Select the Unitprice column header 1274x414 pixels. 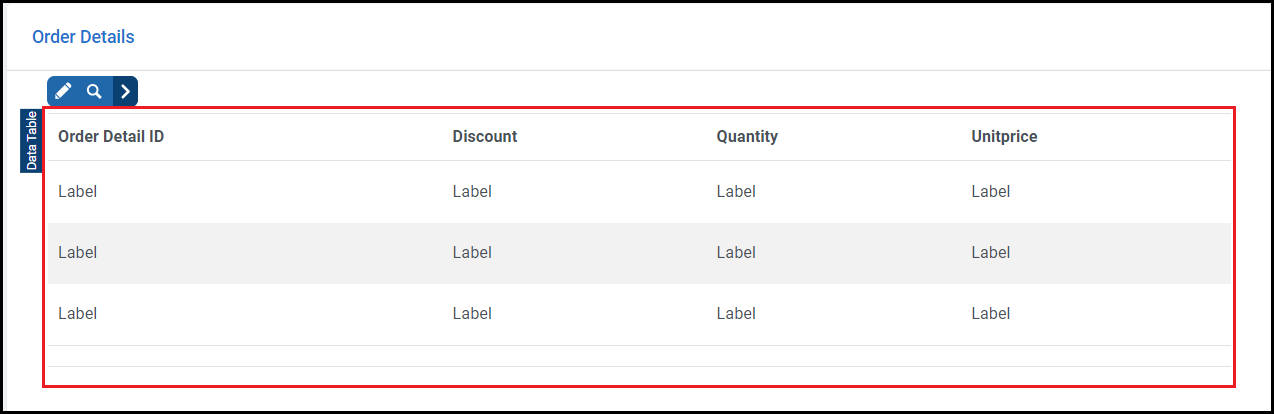pos(1004,136)
